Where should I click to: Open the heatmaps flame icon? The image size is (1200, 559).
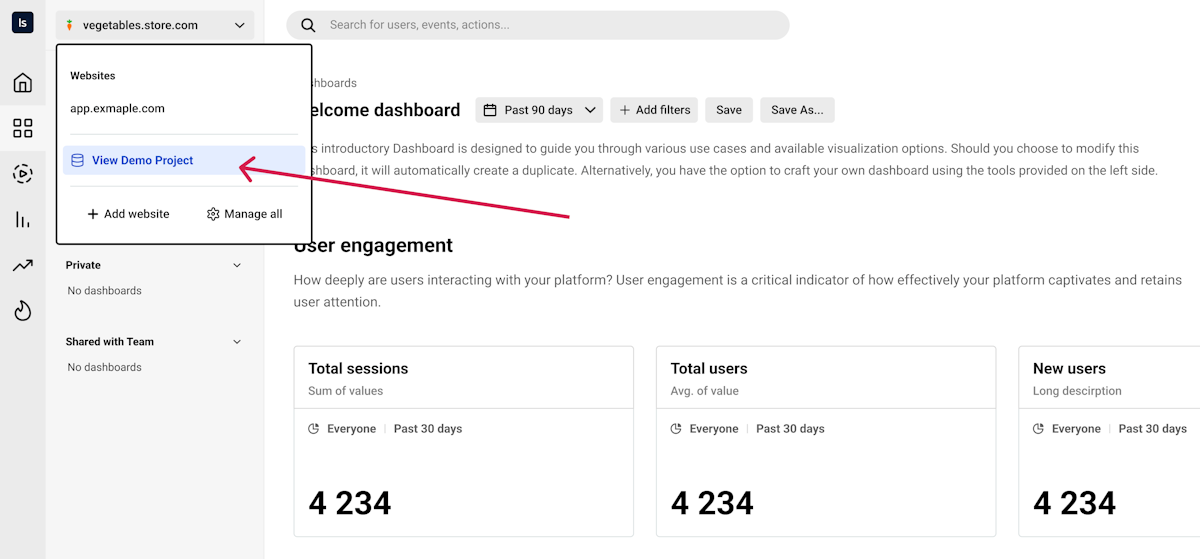coord(22,311)
